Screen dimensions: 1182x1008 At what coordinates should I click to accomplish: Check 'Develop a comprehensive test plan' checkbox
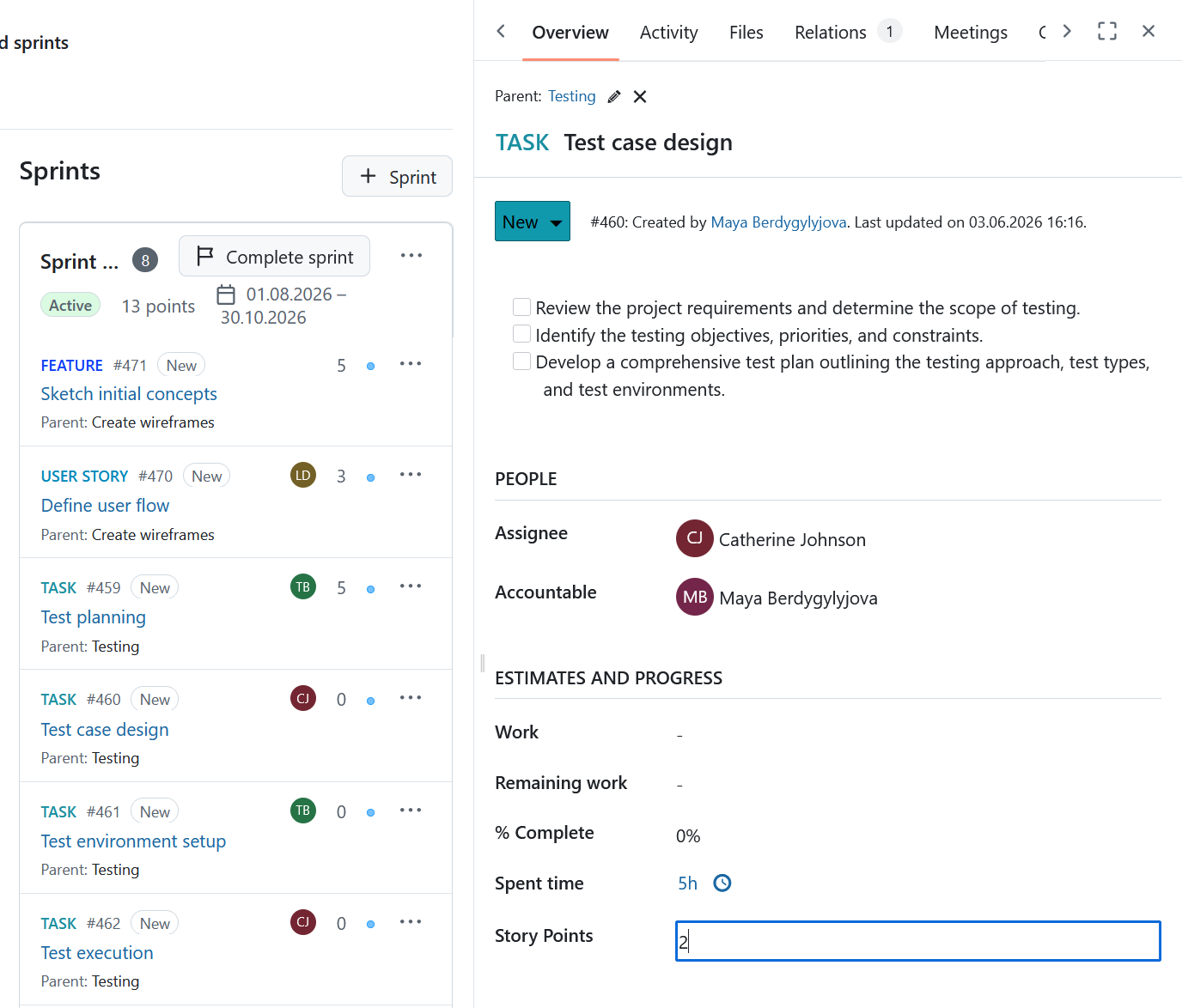pyautogui.click(x=521, y=361)
